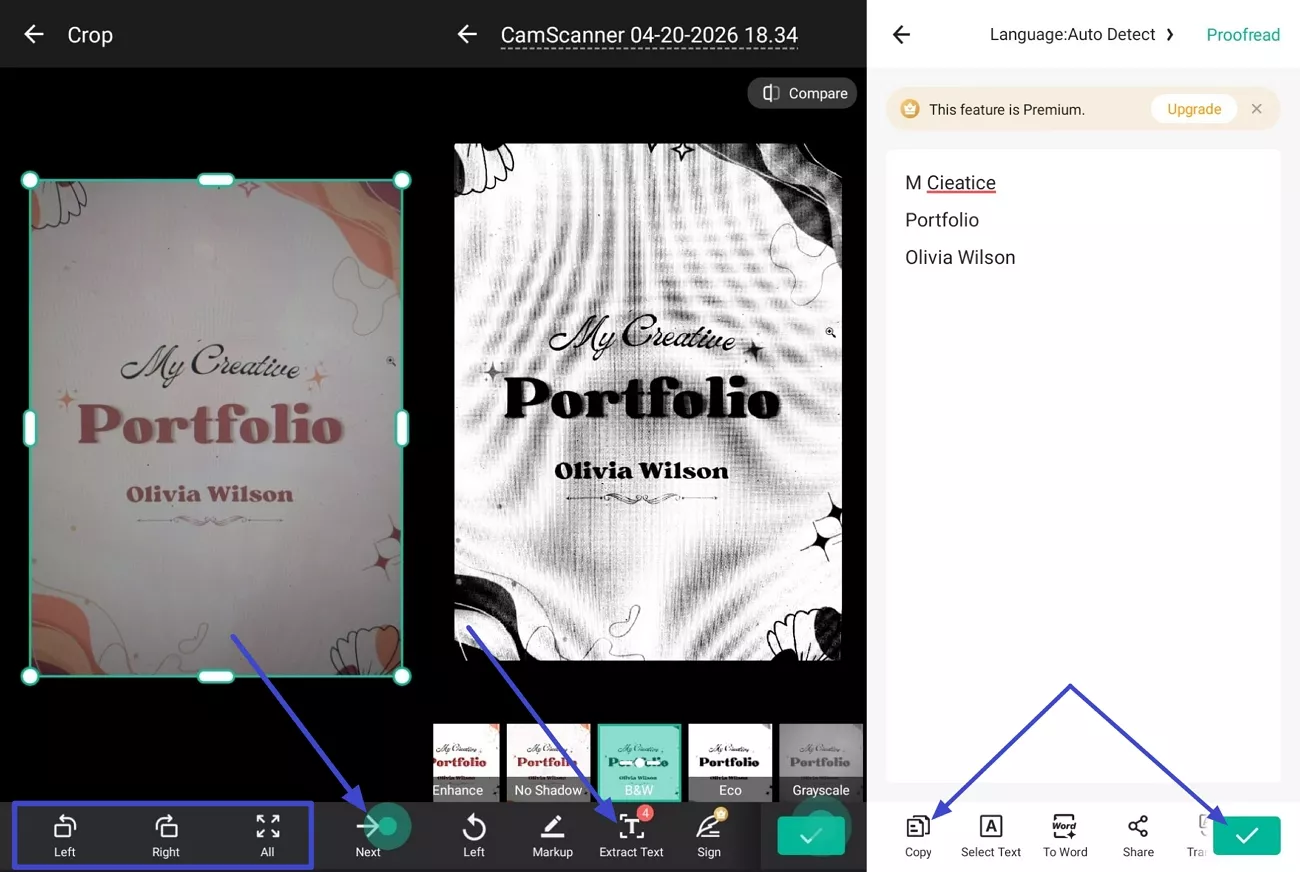1300x872 pixels.
Task: Rotate the crop image to the right
Action: 166,835
